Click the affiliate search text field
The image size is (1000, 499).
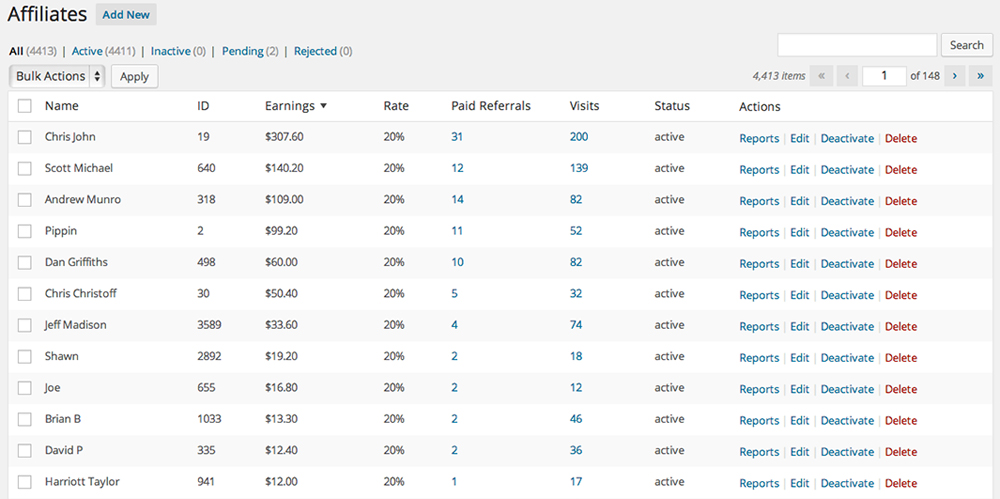click(x=857, y=45)
